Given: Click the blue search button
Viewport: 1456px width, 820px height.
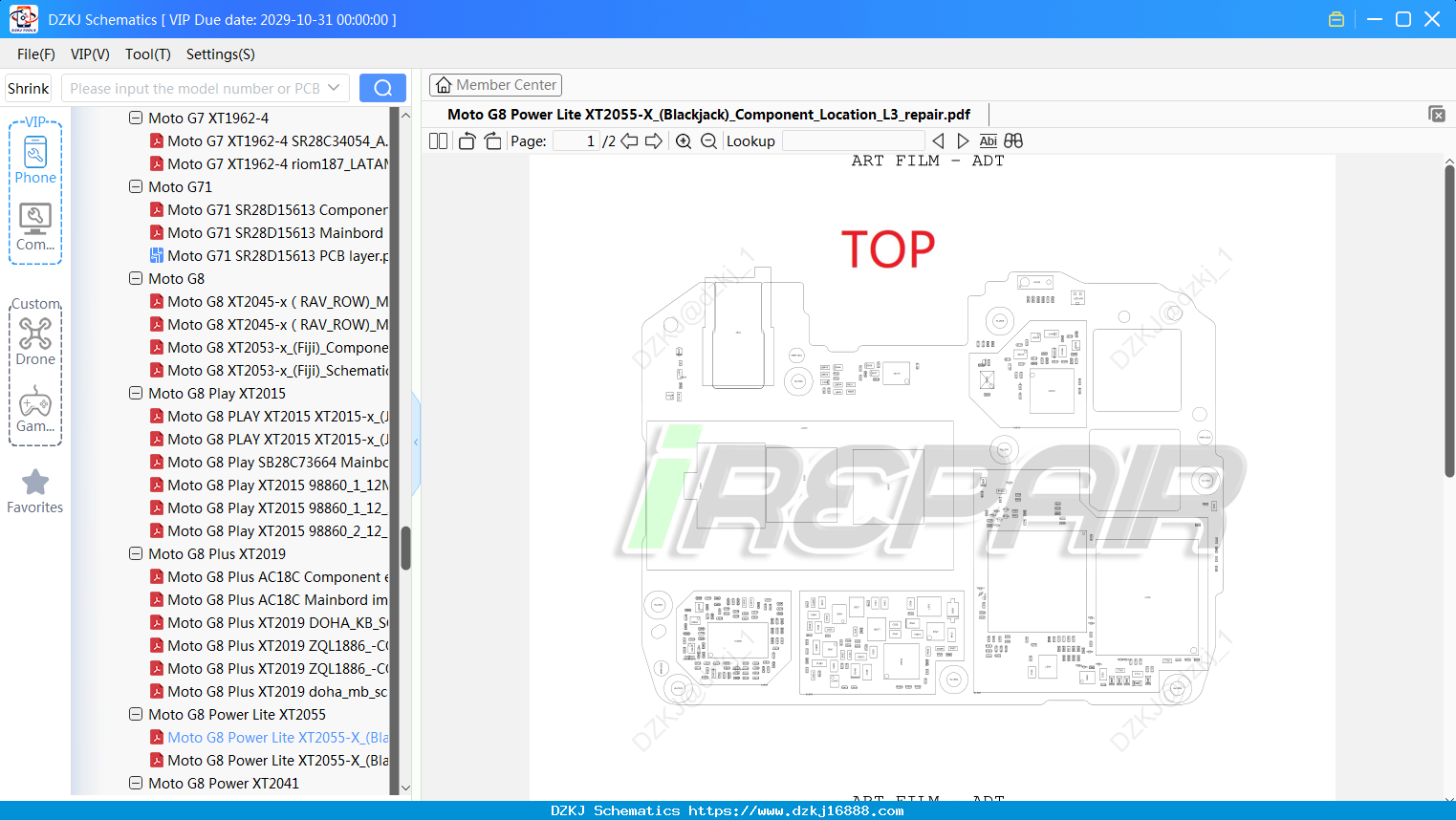Looking at the screenshot, I should (382, 88).
